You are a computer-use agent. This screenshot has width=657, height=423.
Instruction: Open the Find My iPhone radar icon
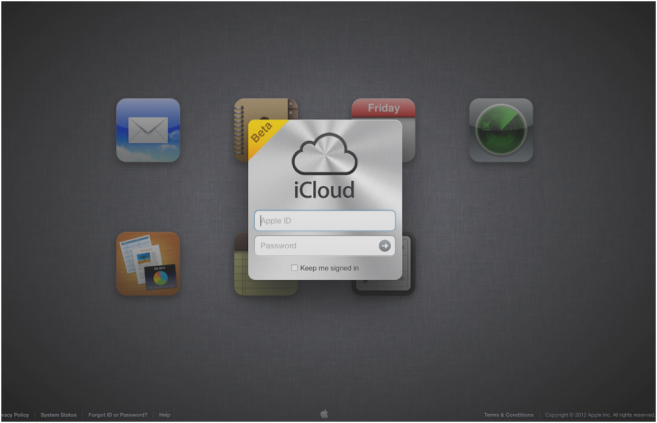coord(501,130)
